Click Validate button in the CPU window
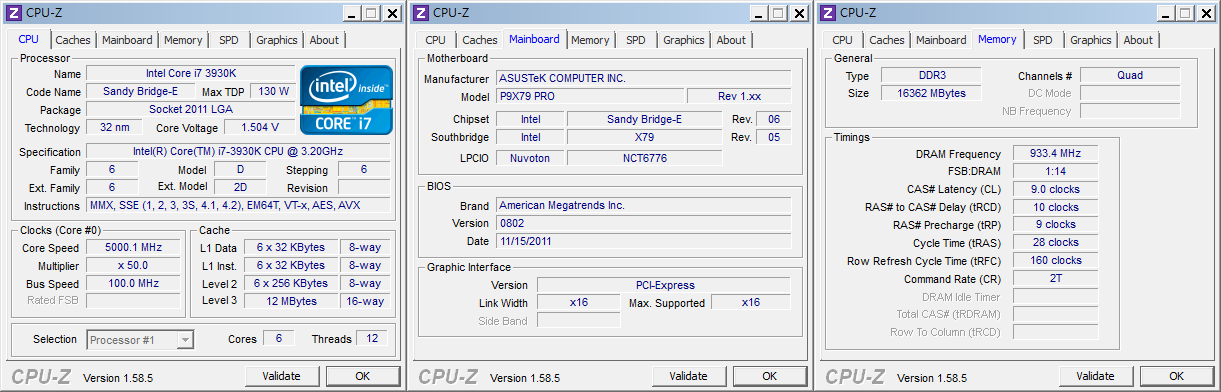The height and width of the screenshot is (392, 1221). [x=281, y=376]
